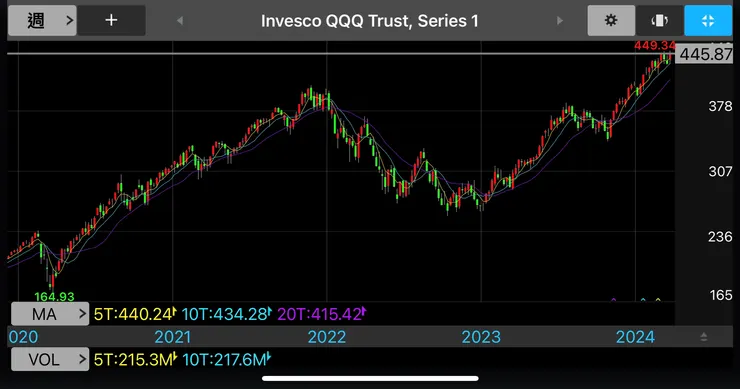Go to next stock right arrow
This screenshot has width=740, height=389.
pyautogui.click(x=560, y=21)
